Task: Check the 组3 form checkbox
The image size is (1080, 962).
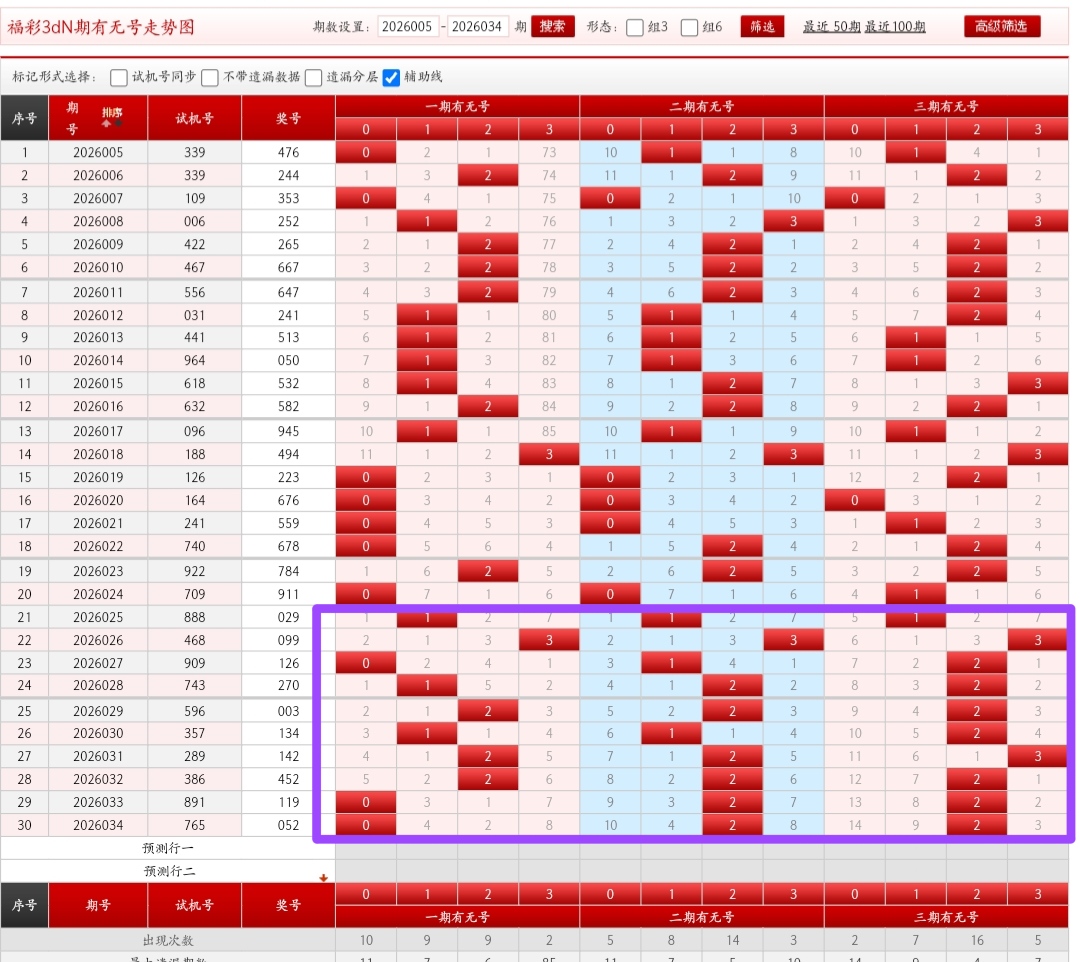Action: click(635, 28)
